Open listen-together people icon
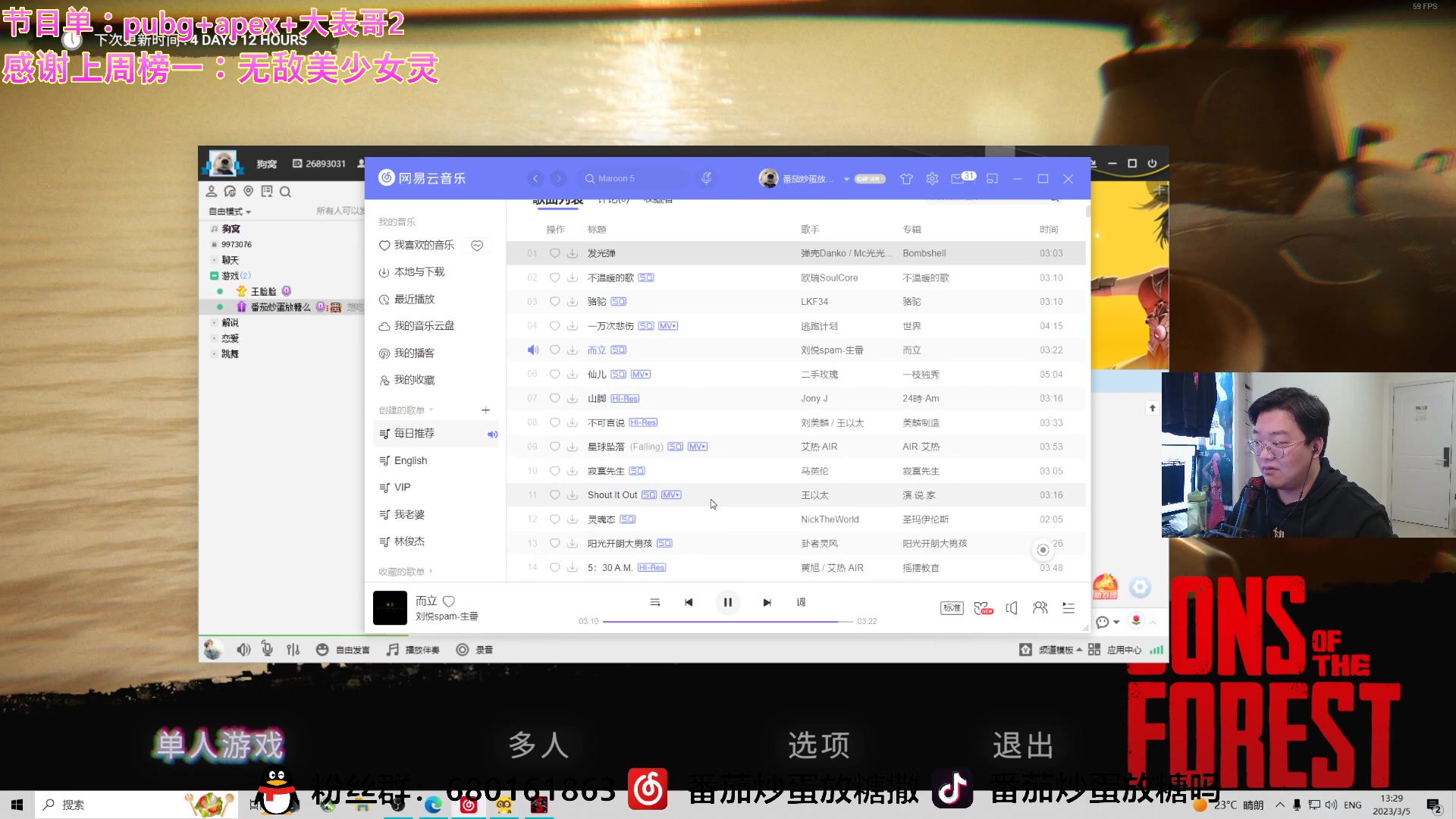The image size is (1456, 819). (1040, 607)
